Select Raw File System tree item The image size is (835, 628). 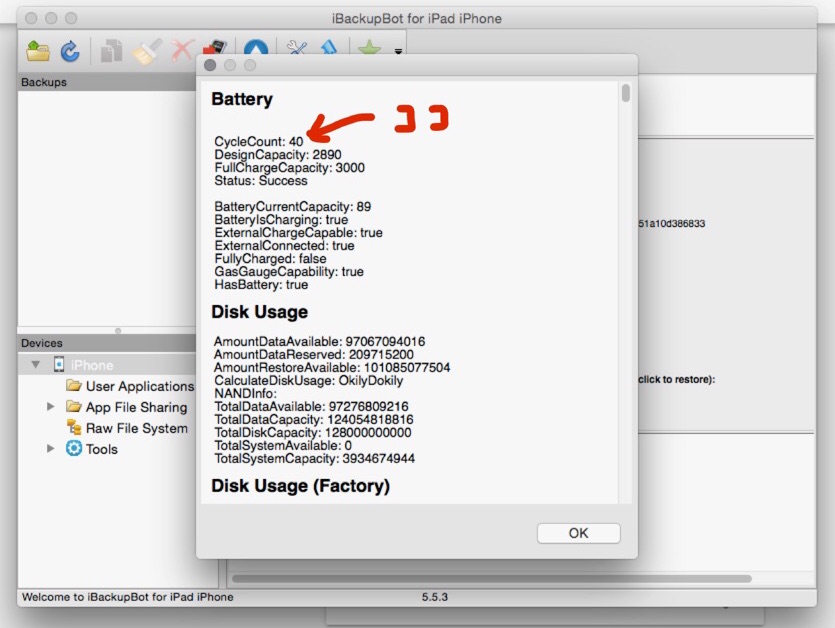point(137,428)
